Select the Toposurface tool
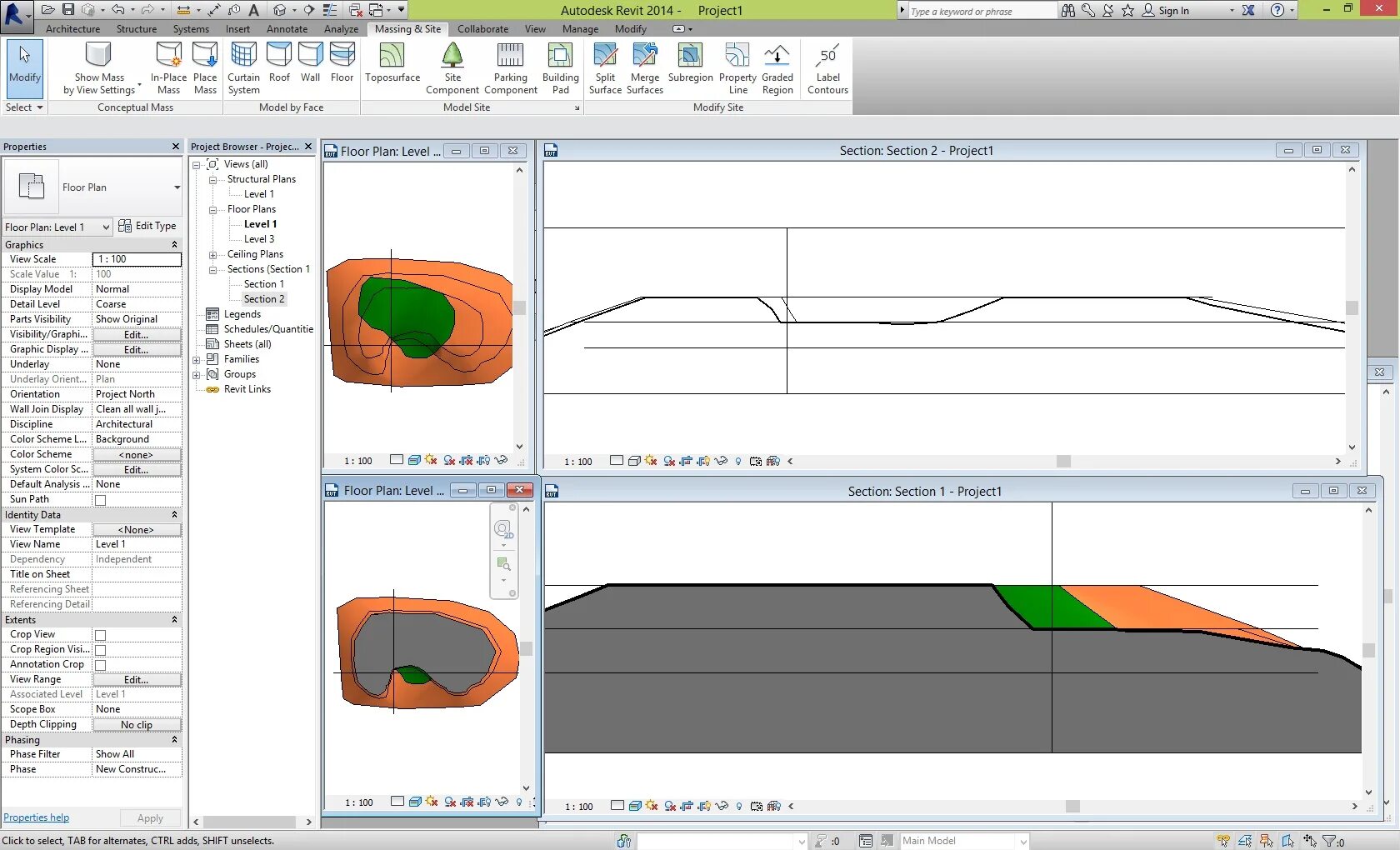 pos(392,64)
